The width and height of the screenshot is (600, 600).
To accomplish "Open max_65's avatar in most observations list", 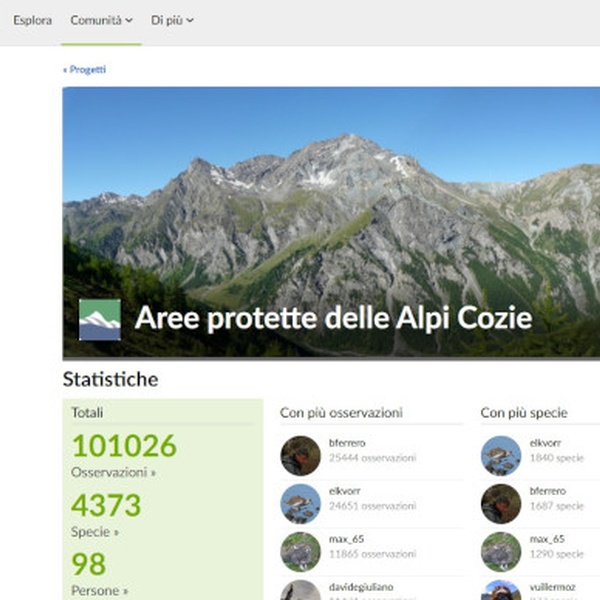I will 300,552.
